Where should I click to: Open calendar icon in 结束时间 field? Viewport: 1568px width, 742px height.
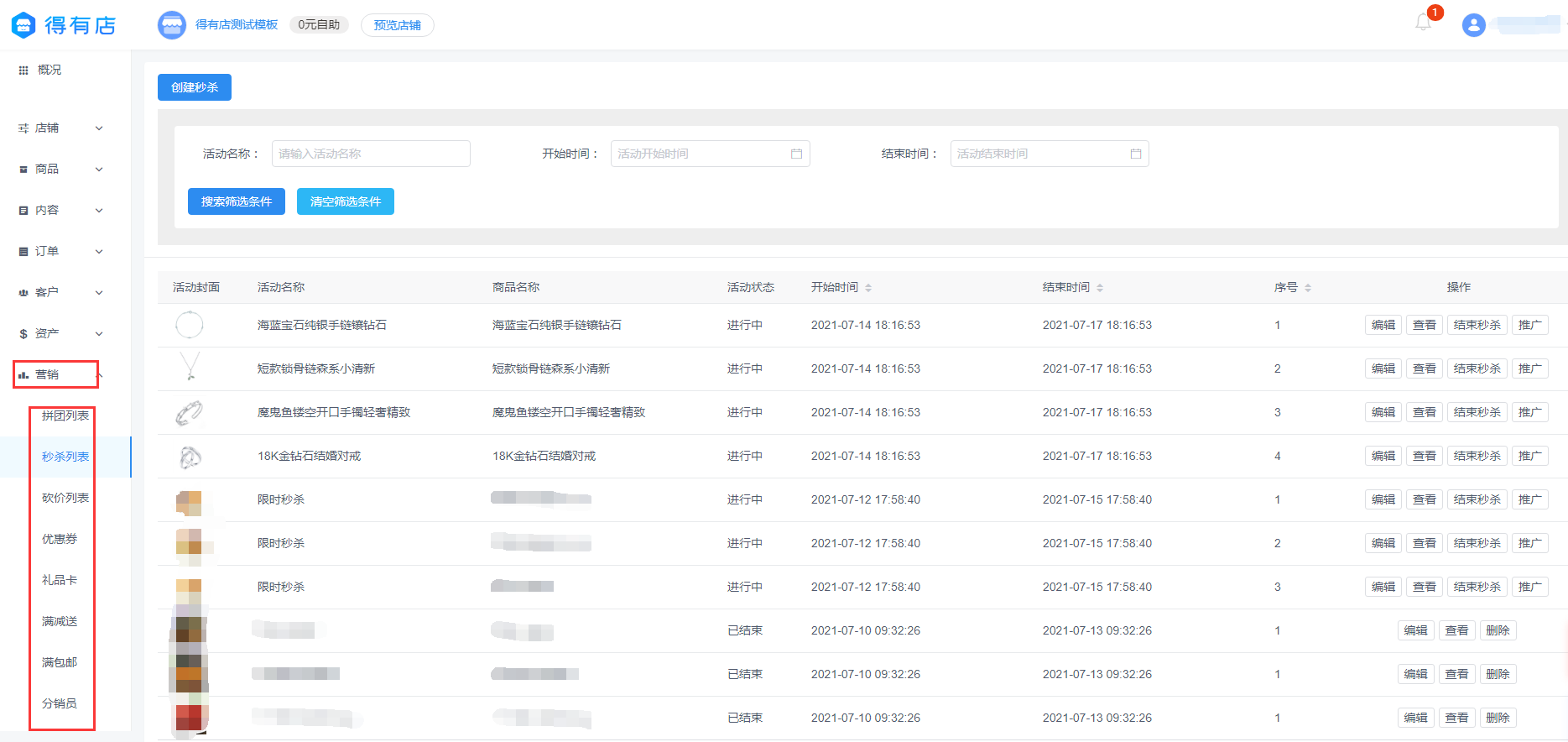point(1135,154)
